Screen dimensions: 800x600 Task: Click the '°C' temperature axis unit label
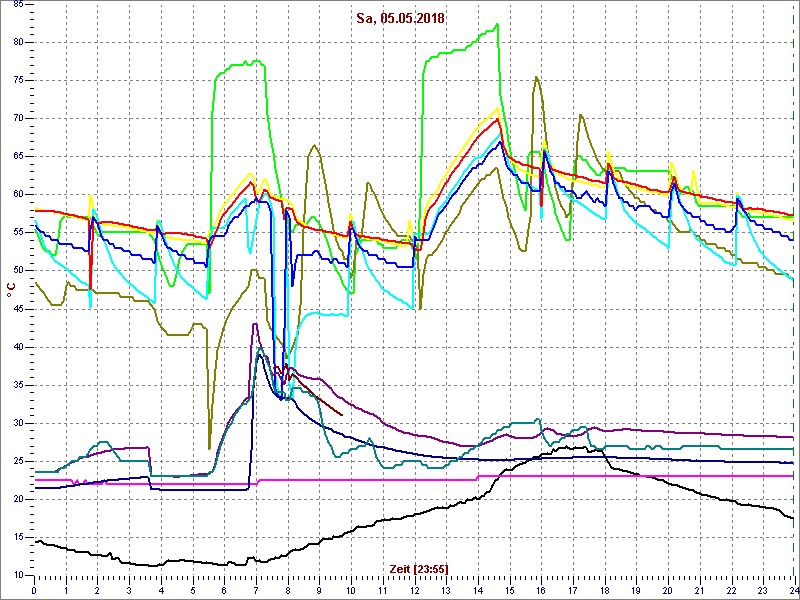(x=11, y=290)
